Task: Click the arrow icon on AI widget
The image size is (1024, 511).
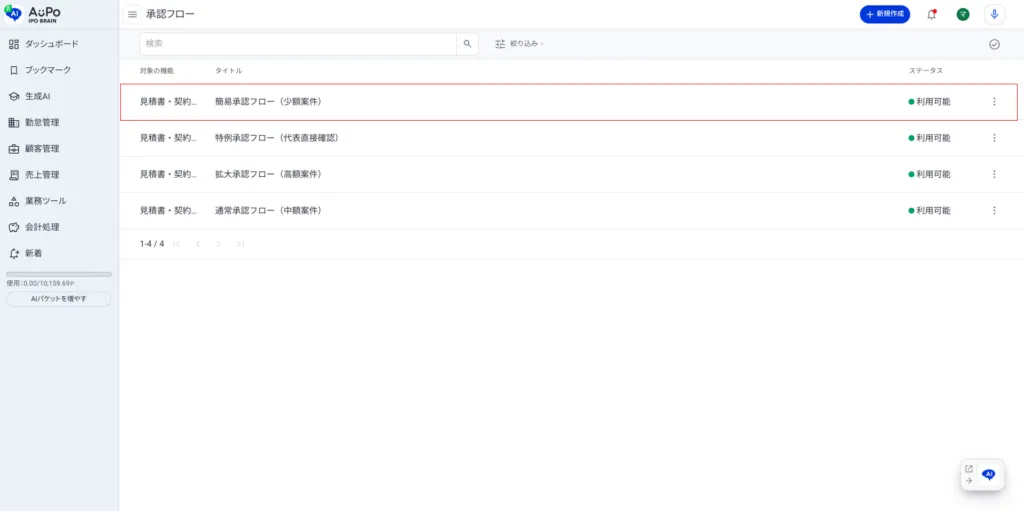Action: click(969, 480)
